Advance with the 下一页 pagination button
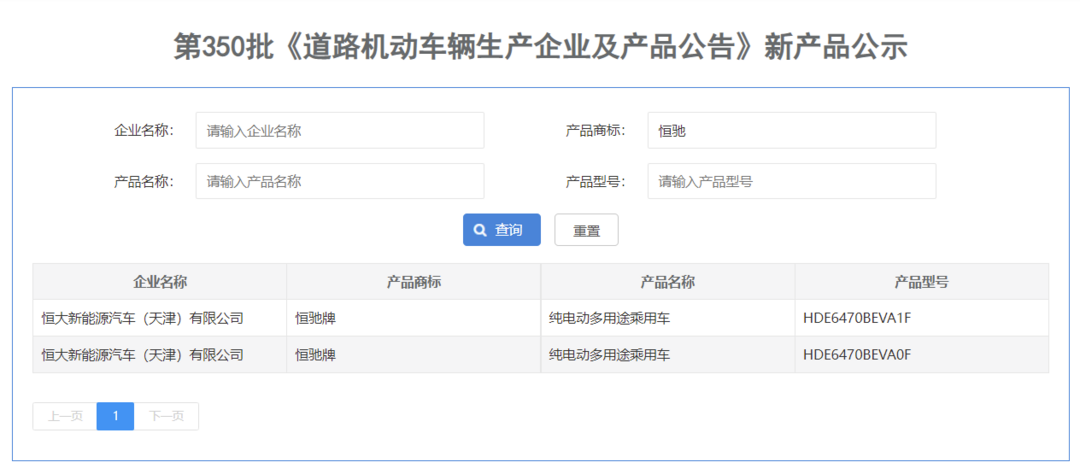The image size is (1080, 474). point(166,416)
